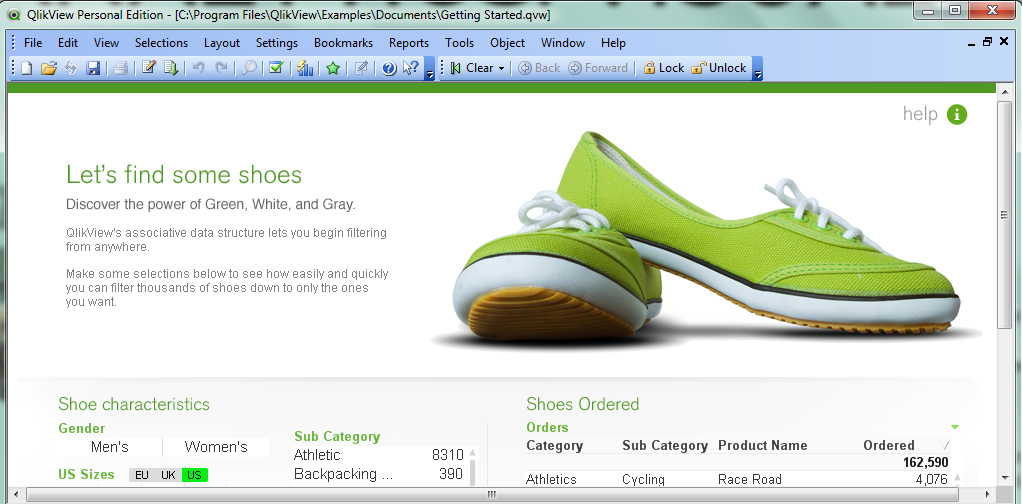Image resolution: width=1022 pixels, height=504 pixels.
Task: Click the Back navigation button
Action: (x=539, y=68)
